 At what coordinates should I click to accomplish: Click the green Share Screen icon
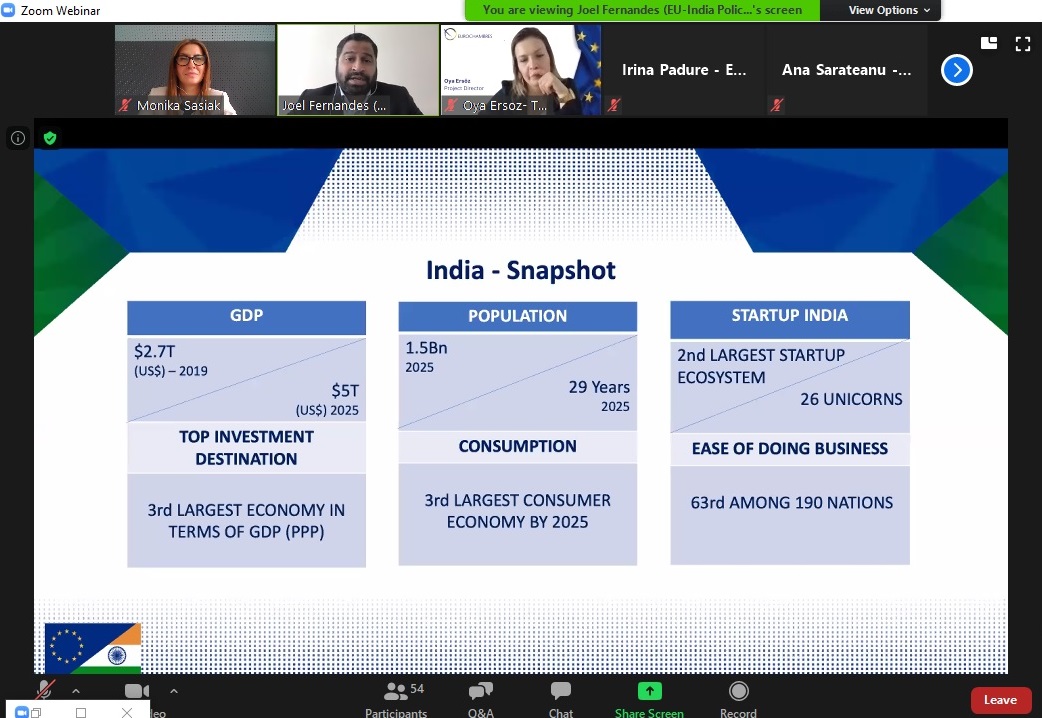point(649,691)
